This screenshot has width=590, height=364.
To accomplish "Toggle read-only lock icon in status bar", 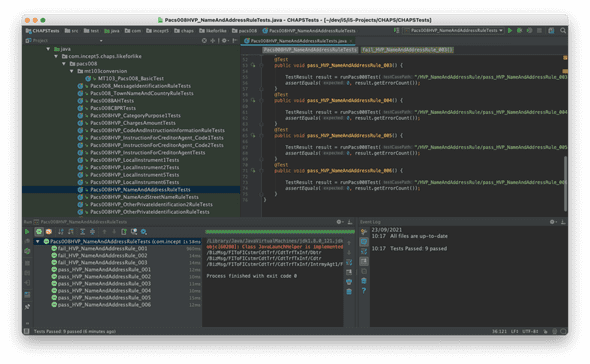I will coord(545,331).
